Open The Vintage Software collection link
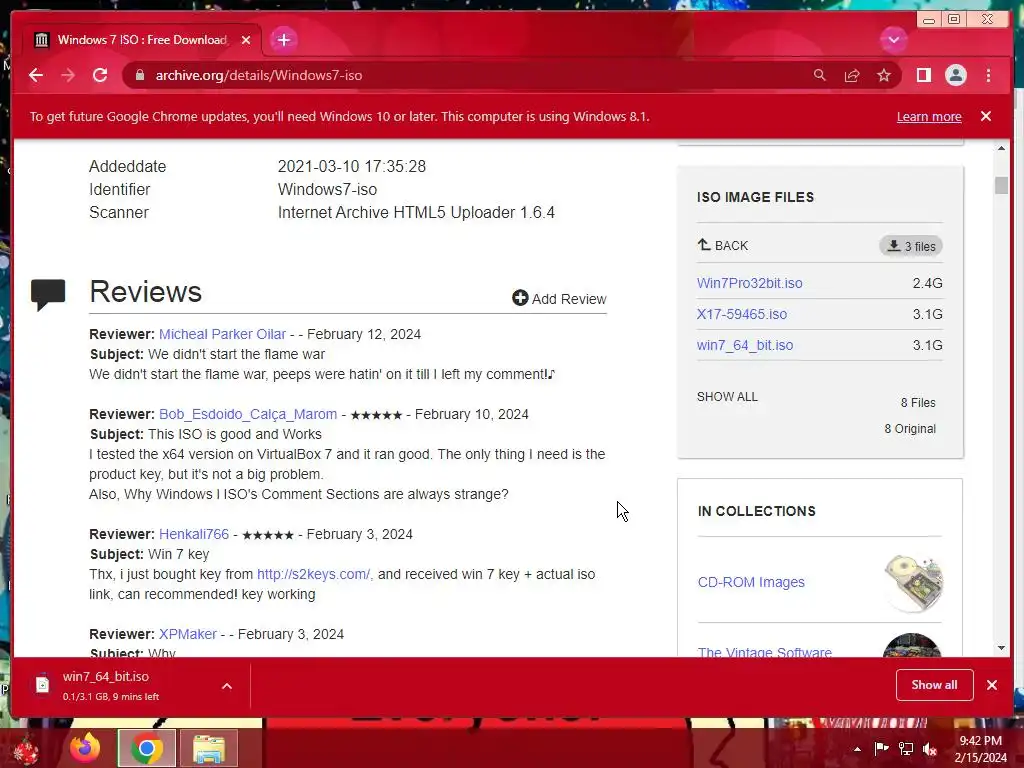 point(765,651)
